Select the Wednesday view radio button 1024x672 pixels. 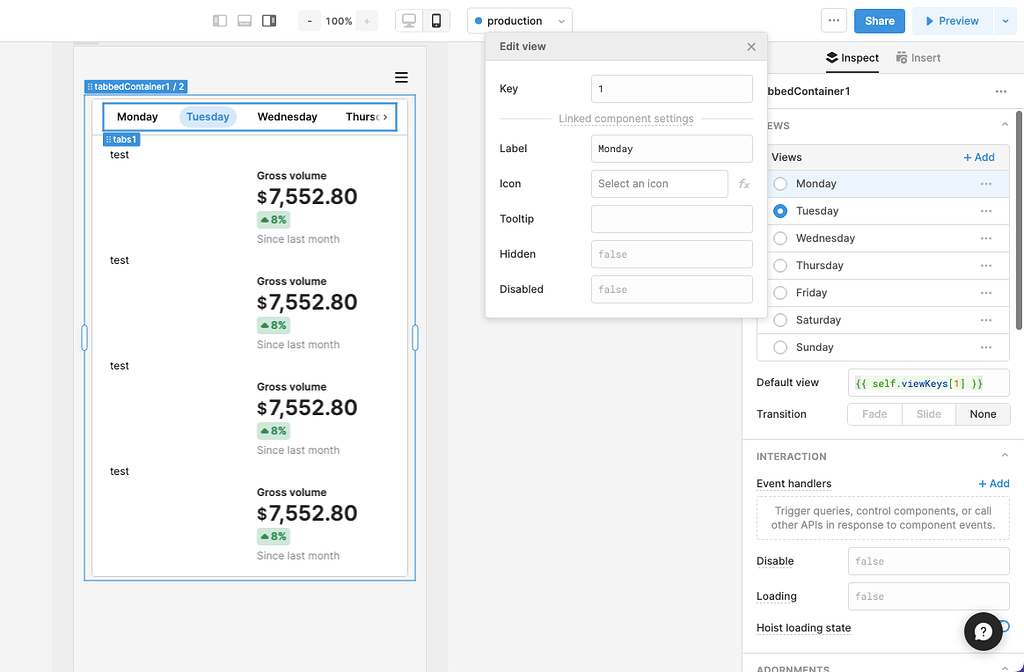coord(780,238)
